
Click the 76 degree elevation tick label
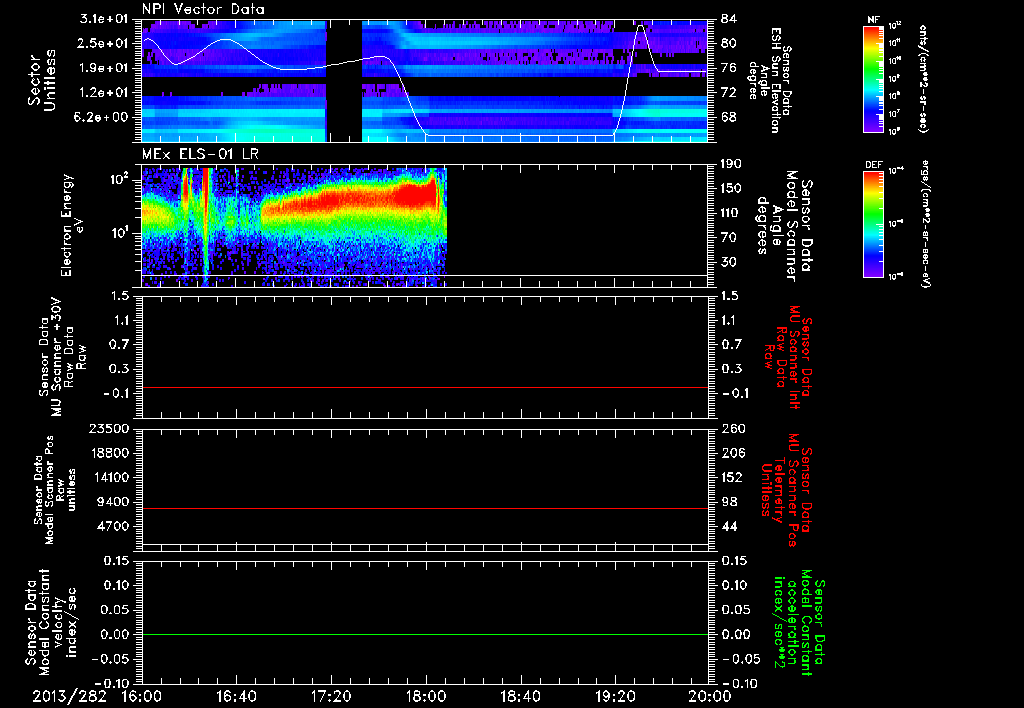pyautogui.click(x=729, y=68)
